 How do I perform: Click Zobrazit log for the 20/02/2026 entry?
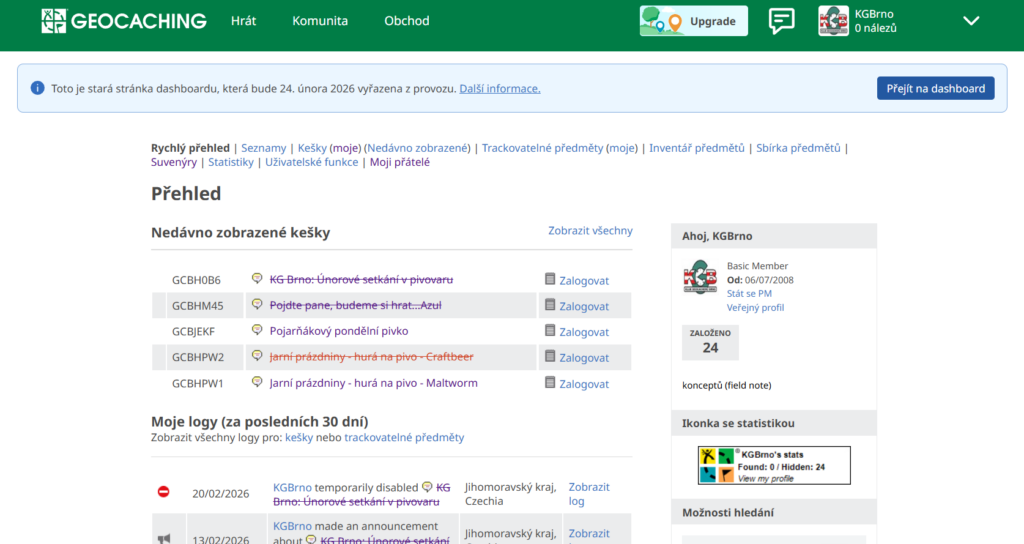589,494
